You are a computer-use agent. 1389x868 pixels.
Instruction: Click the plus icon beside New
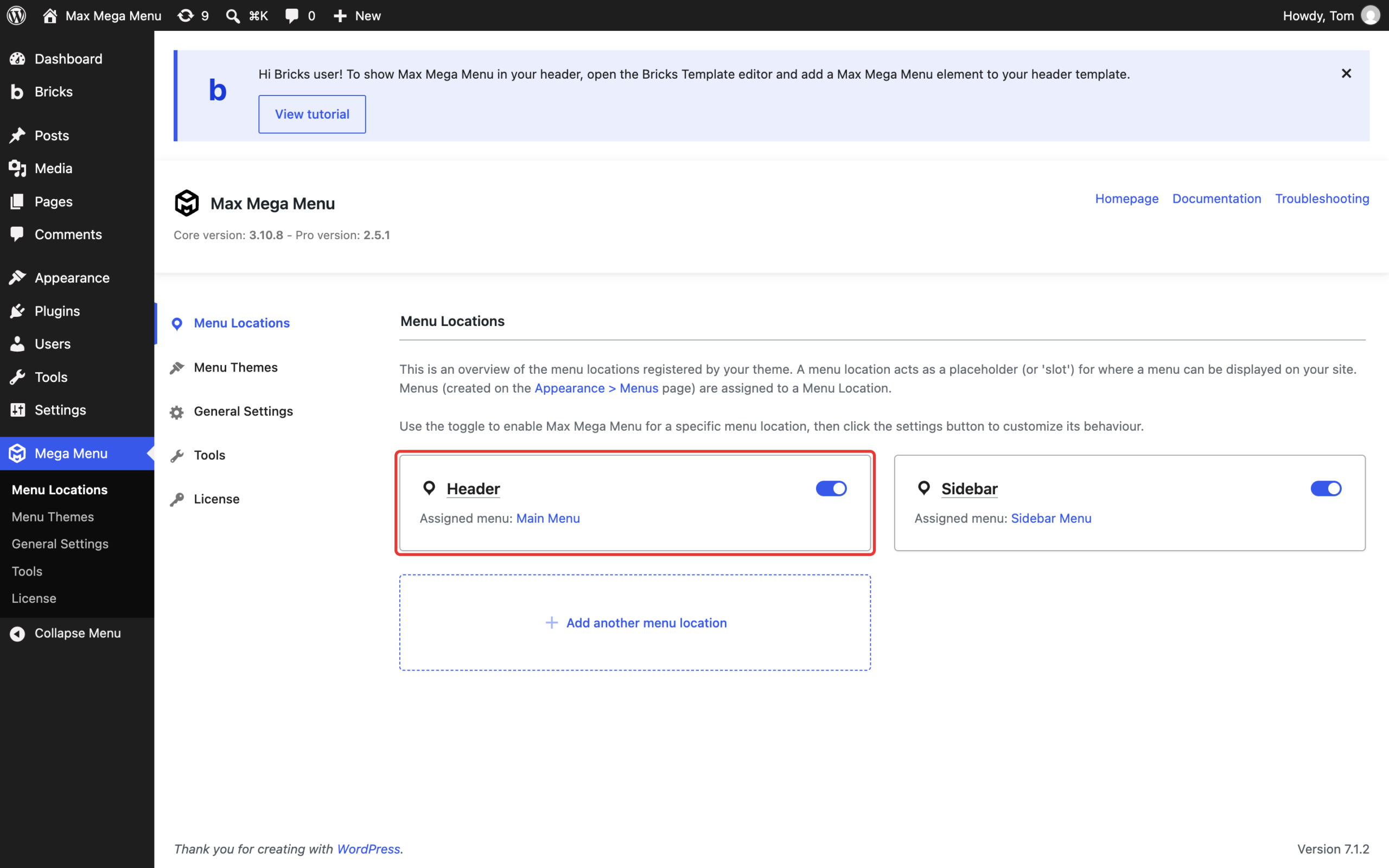point(340,16)
